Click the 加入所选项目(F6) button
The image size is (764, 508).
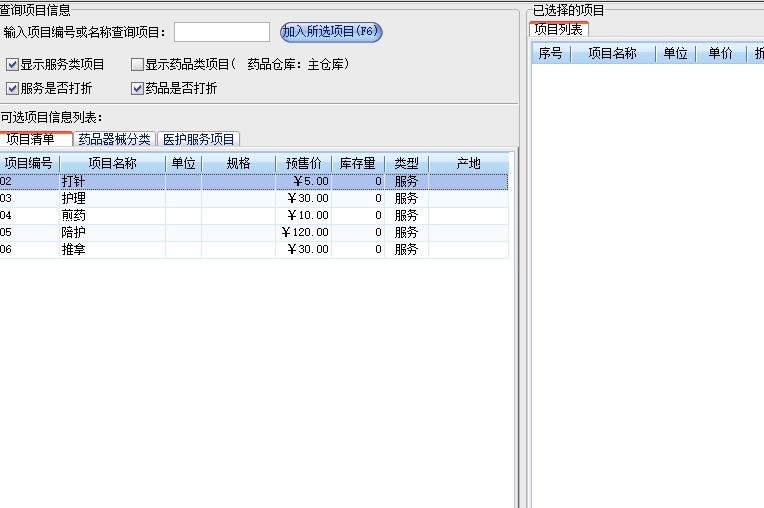[331, 32]
